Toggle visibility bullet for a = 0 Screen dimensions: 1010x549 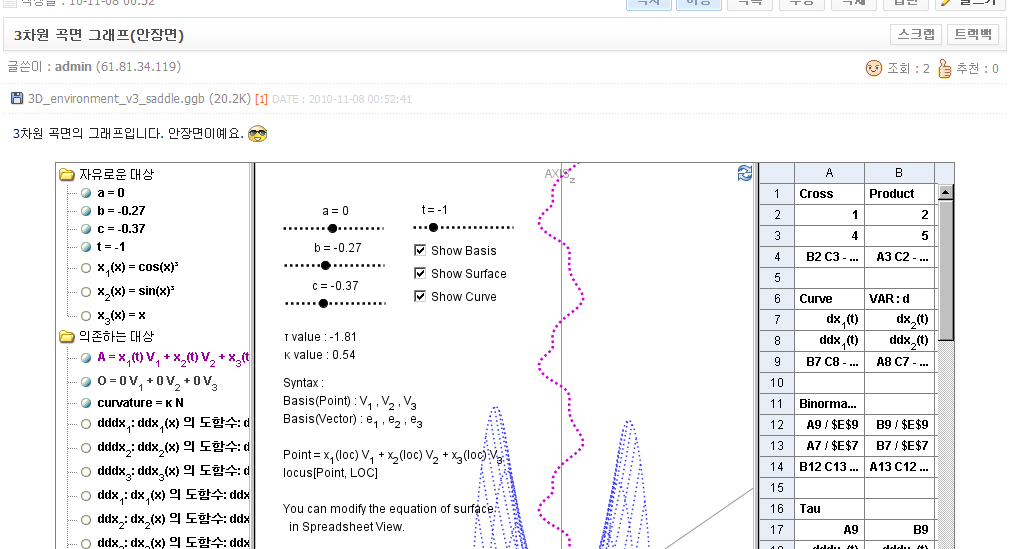pyautogui.click(x=86, y=193)
